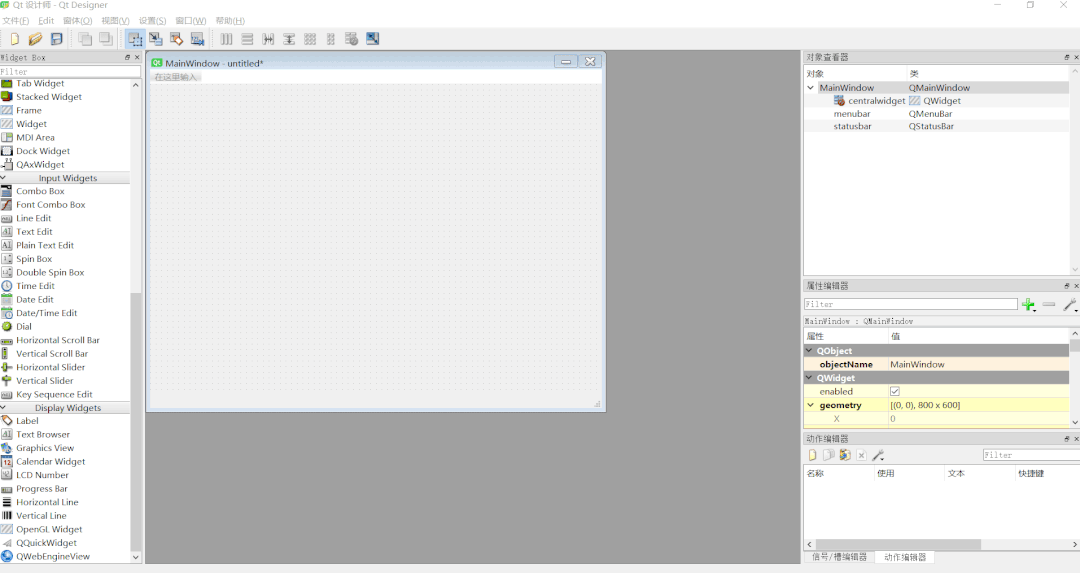
Task: Click the New form icon in toolbar
Action: point(14,39)
